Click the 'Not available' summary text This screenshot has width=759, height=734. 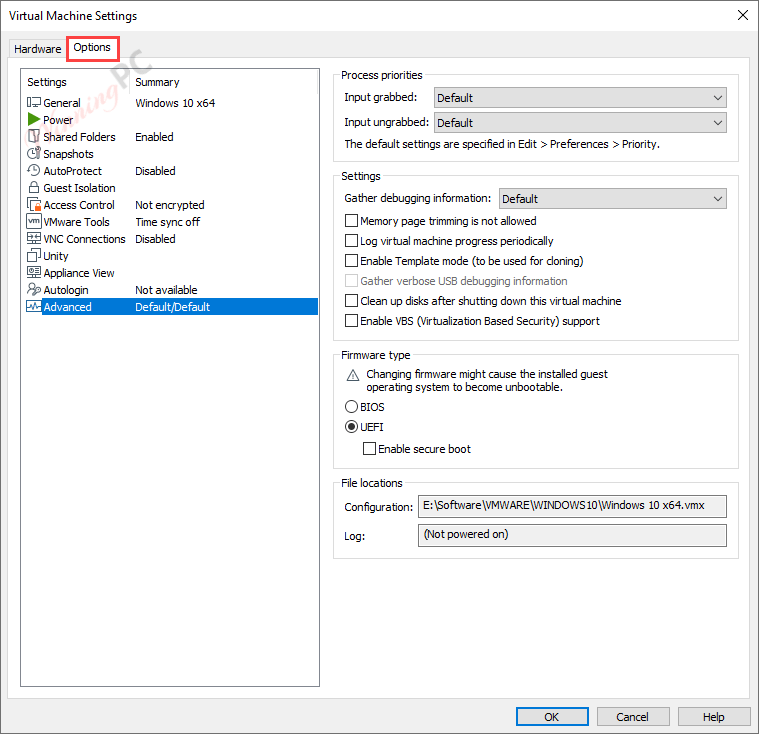pos(166,290)
